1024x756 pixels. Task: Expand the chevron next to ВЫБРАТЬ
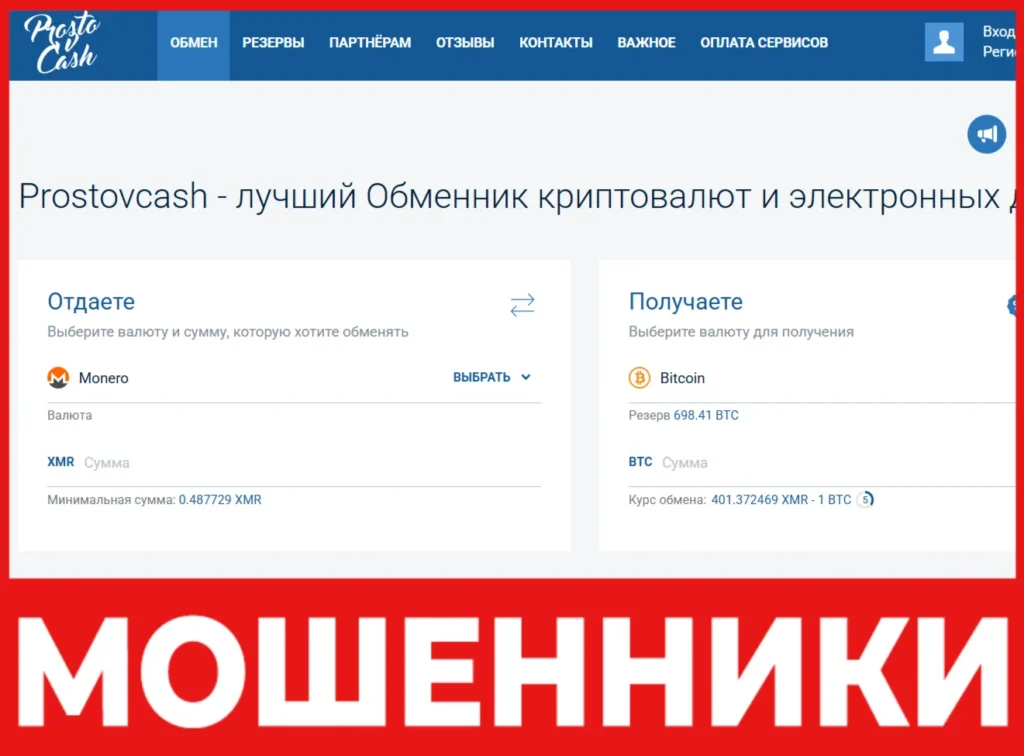coord(527,378)
